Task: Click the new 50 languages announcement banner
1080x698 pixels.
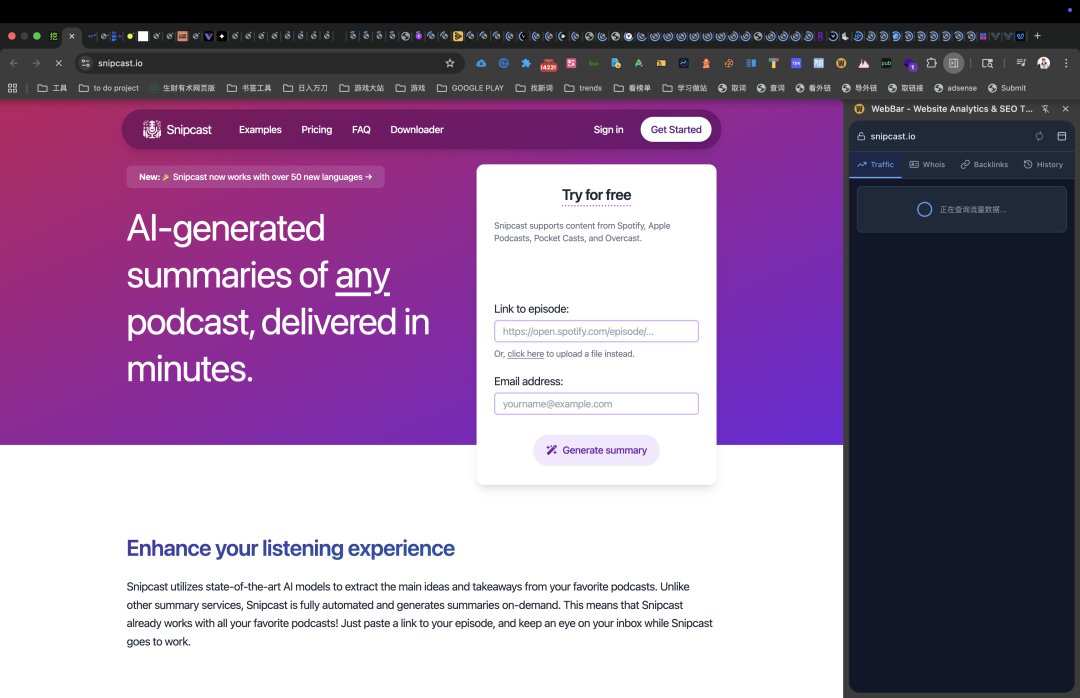Action: tap(256, 177)
